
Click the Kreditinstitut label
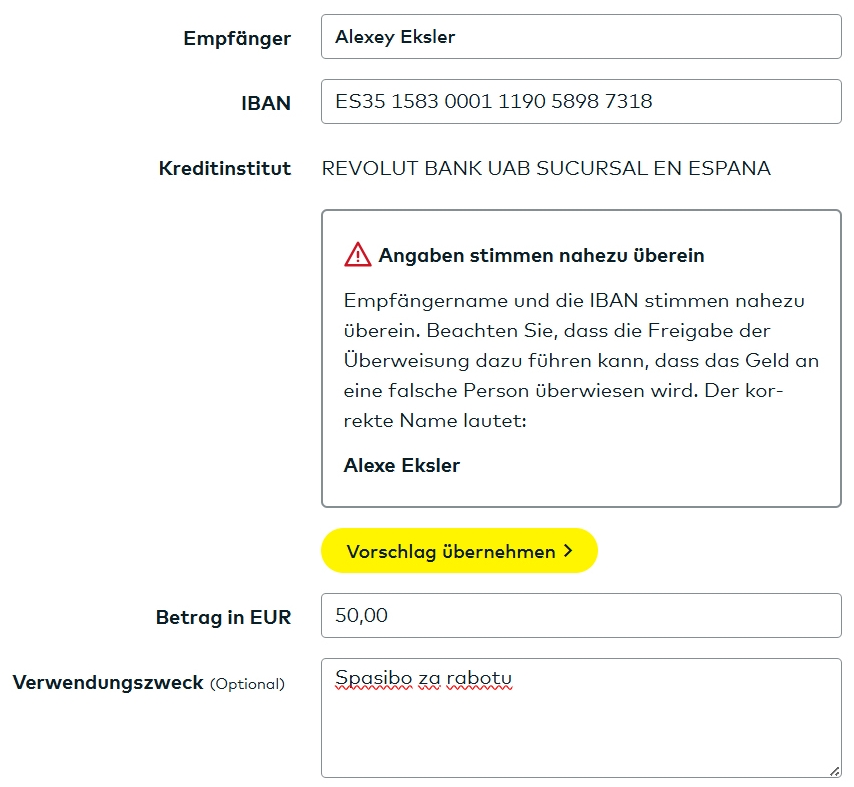[x=225, y=168]
